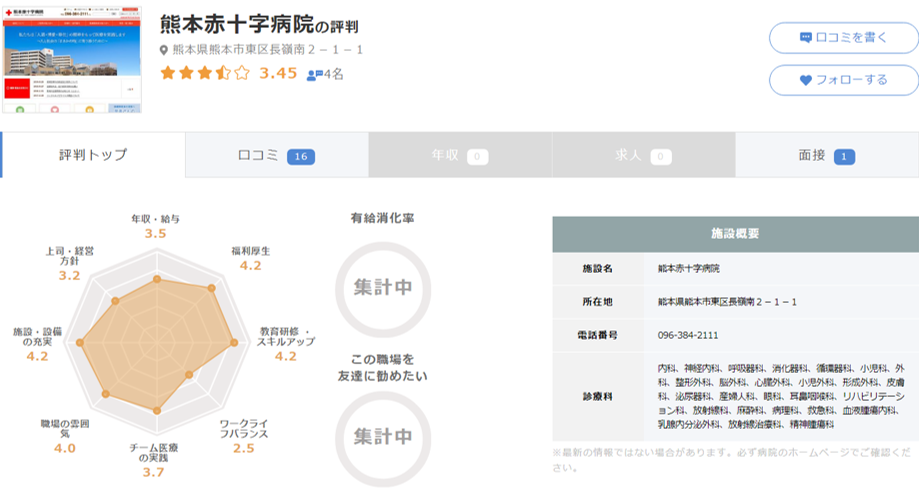
Task: Click the reviewer count people icon
Action: tap(313, 74)
